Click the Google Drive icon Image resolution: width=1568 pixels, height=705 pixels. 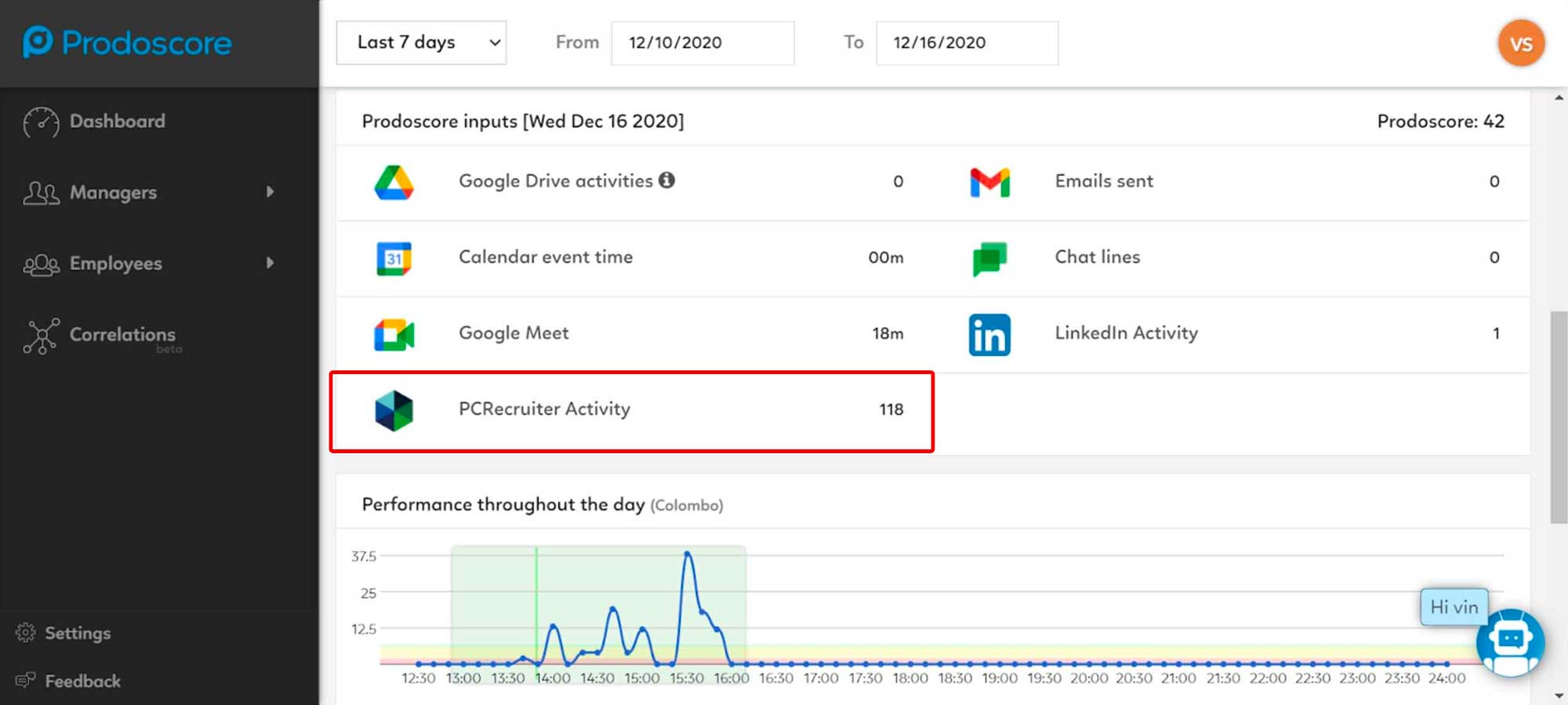[x=394, y=183]
